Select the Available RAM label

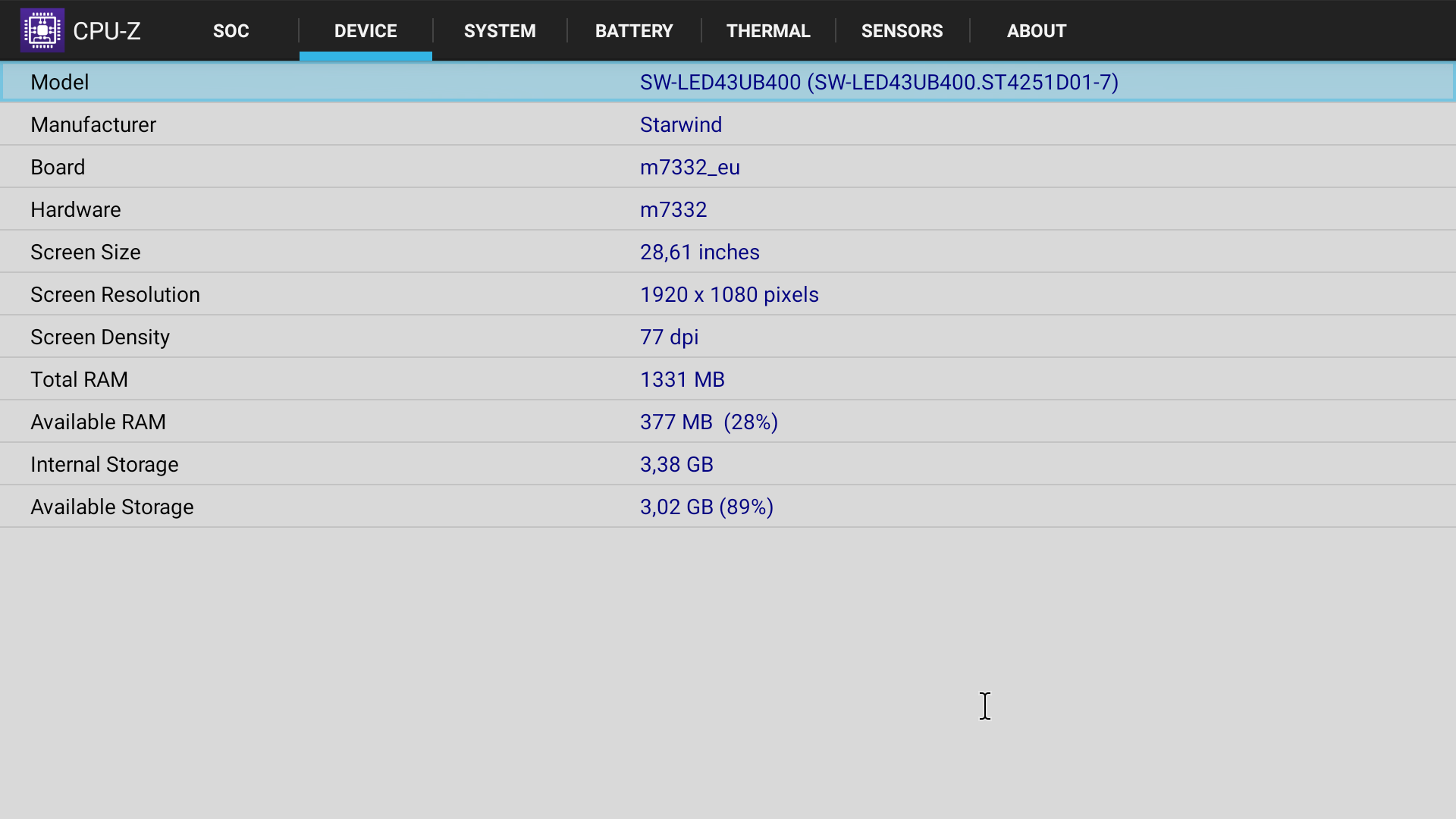coord(99,422)
